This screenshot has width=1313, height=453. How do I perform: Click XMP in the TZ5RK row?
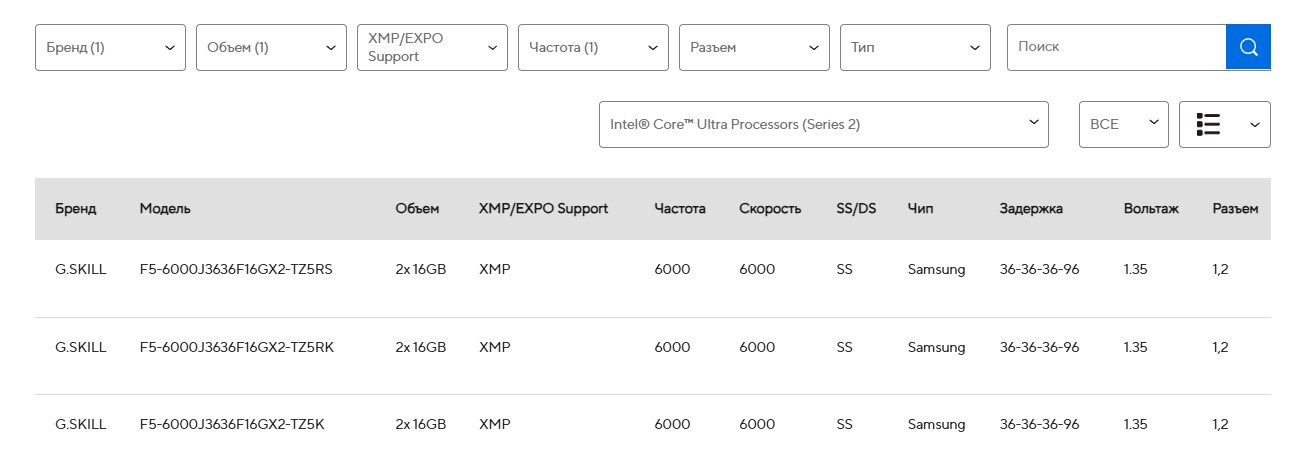[495, 347]
